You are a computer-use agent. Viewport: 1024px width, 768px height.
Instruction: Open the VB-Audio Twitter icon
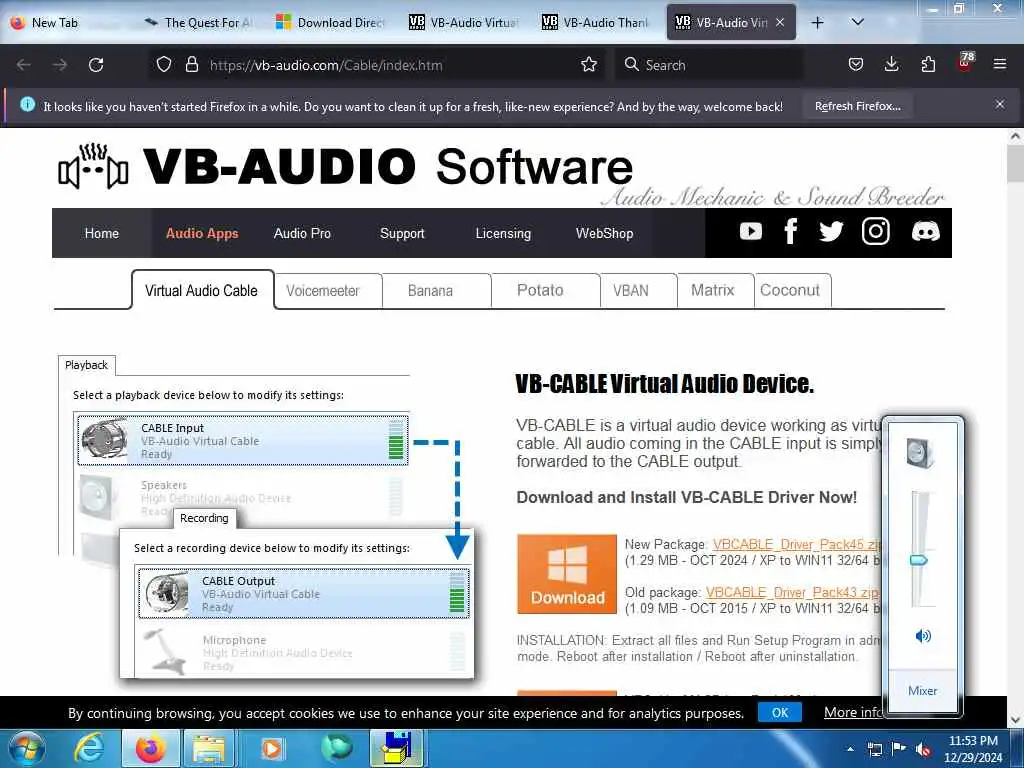[x=831, y=231]
